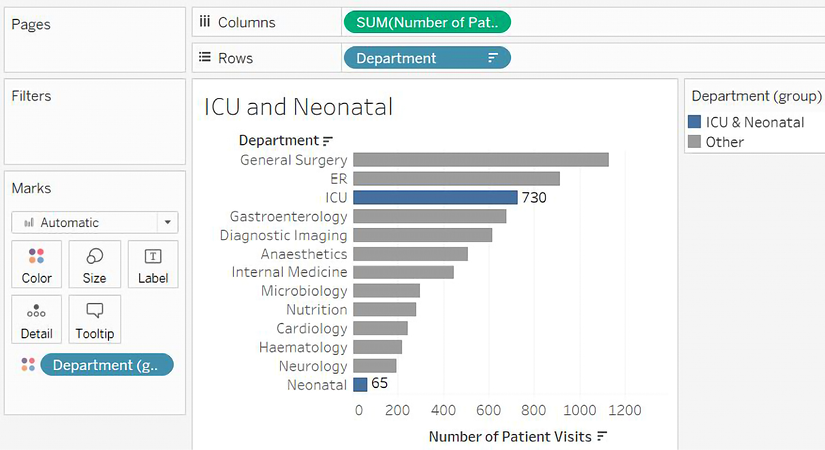
Task: Click the SUM(Number of Pat.. Columns pill
Action: 427,22
